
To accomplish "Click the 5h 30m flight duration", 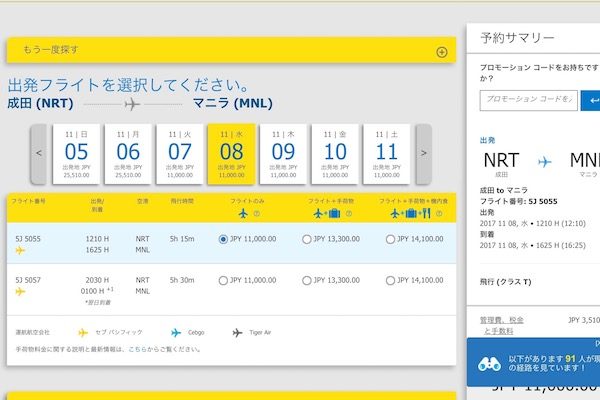I will (x=182, y=280).
